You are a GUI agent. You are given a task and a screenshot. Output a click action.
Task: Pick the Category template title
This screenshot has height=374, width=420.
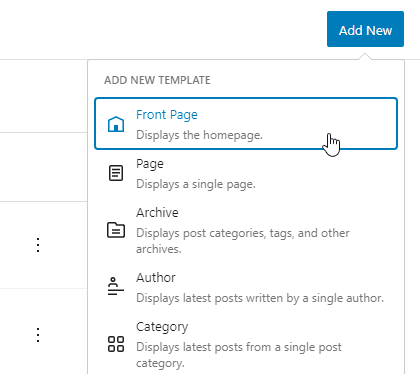pos(162,327)
